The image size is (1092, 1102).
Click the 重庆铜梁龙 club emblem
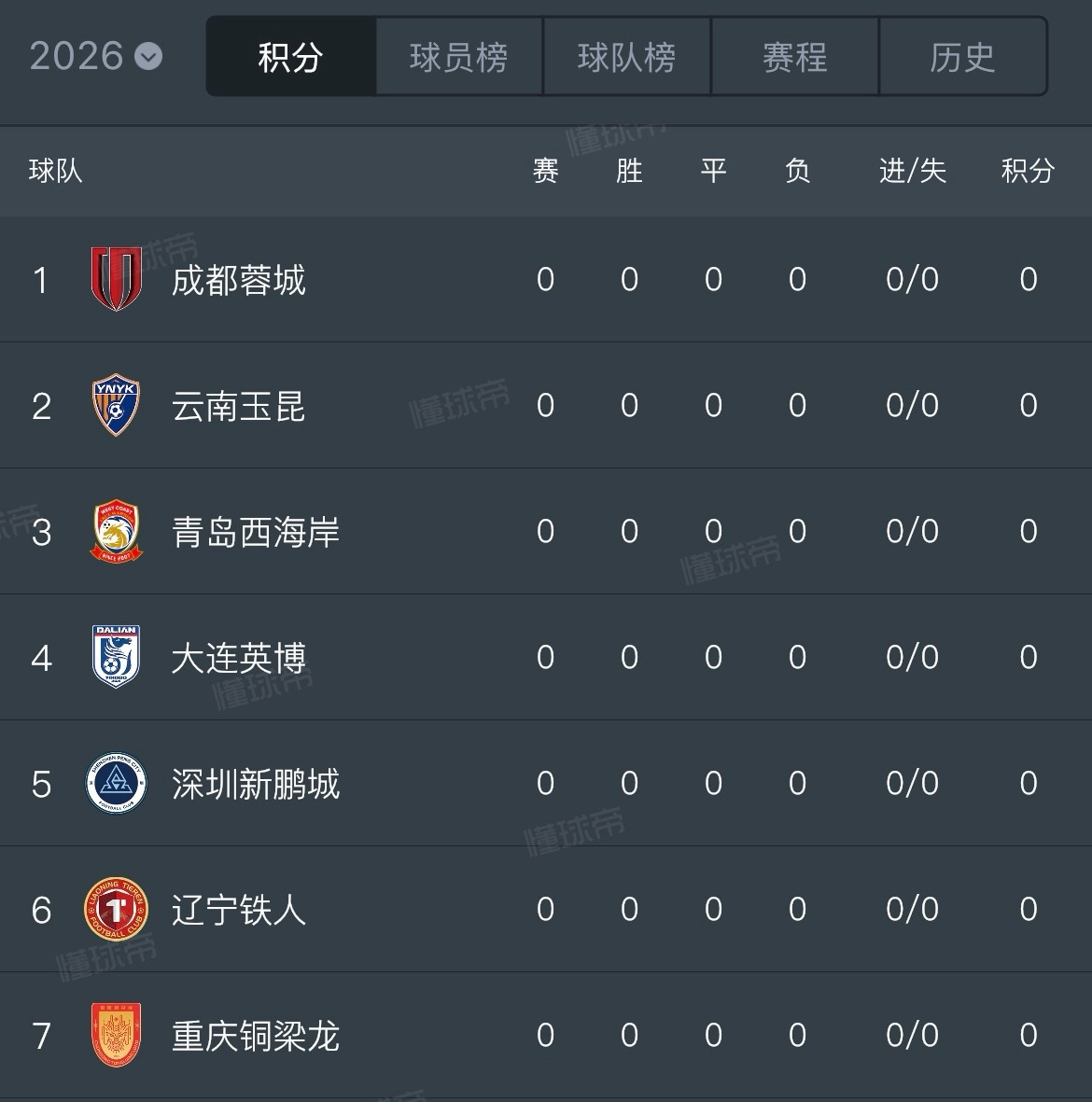click(x=116, y=1036)
